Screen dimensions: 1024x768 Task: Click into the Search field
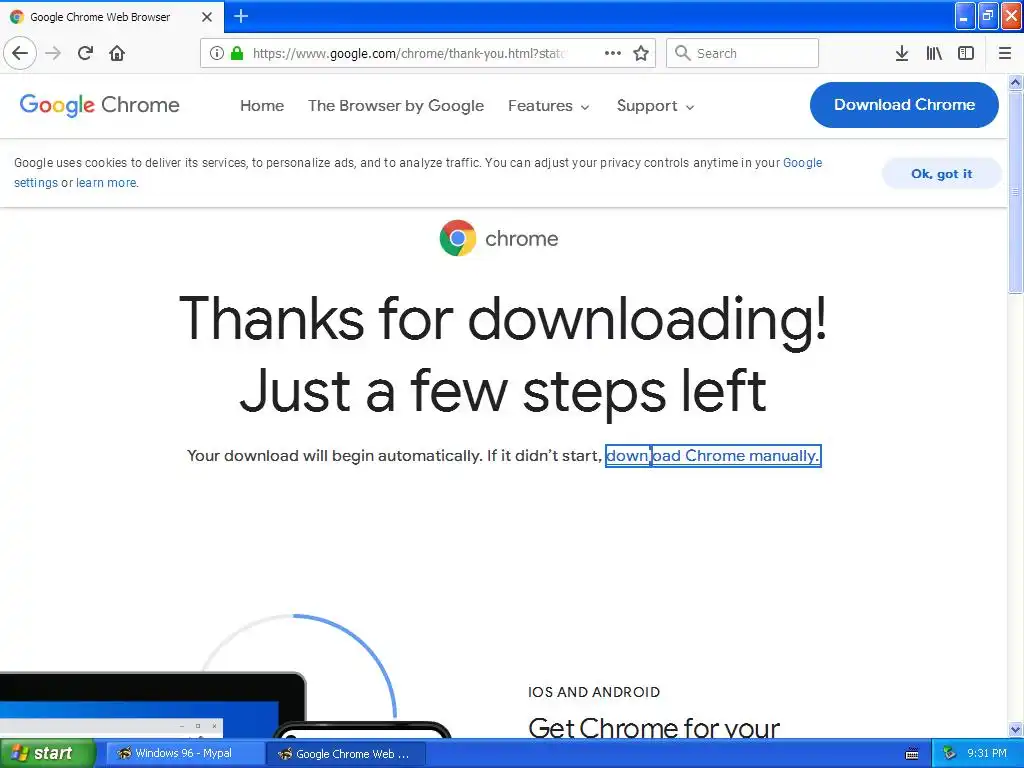[743, 53]
